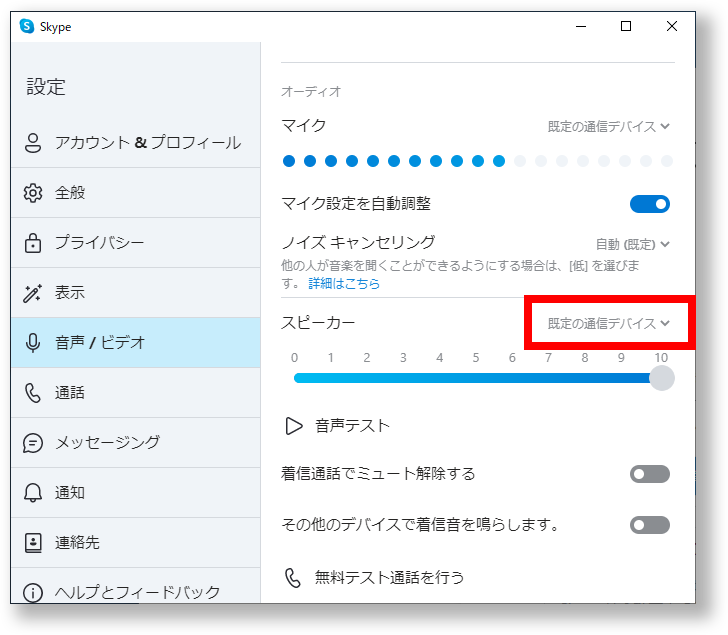The image size is (728, 635).
Task: Click the speaker volume slider handle
Action: point(662,378)
